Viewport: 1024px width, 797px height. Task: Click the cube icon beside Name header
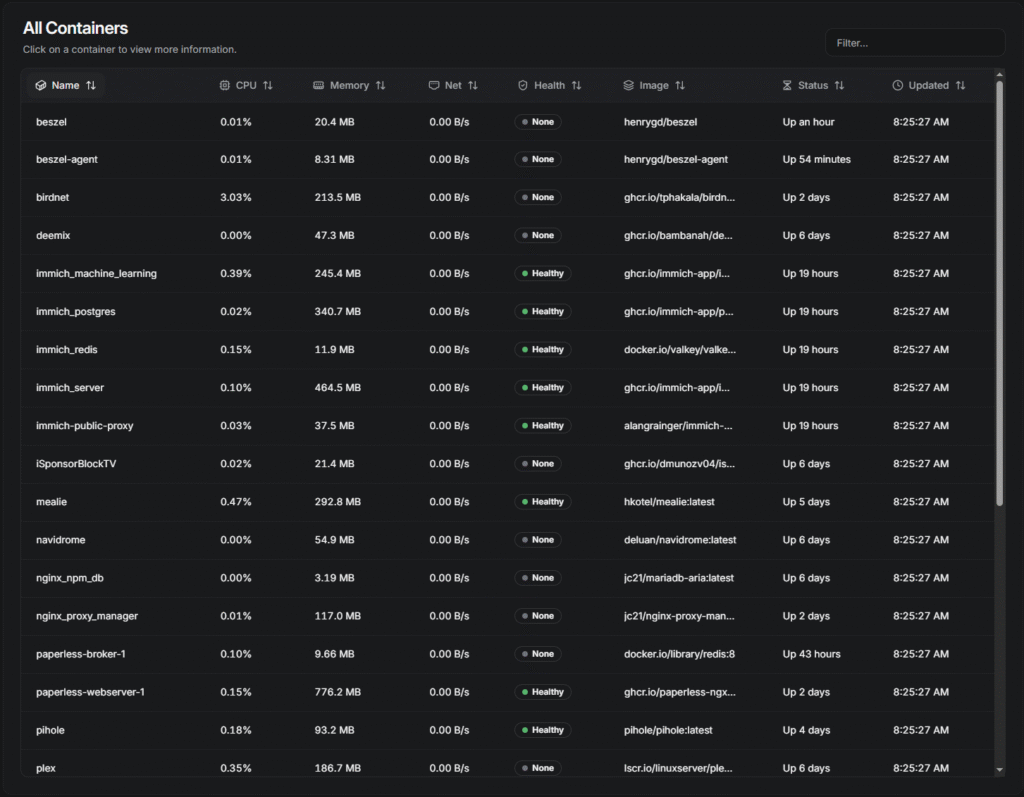tap(40, 86)
